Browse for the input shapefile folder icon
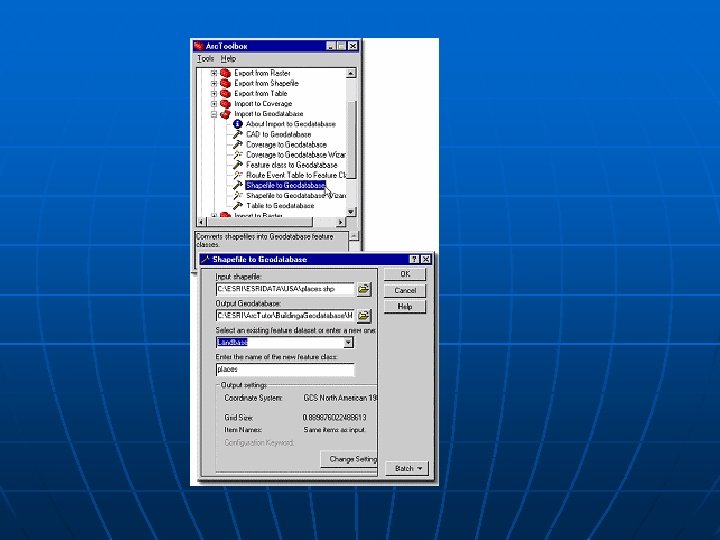 [364, 289]
